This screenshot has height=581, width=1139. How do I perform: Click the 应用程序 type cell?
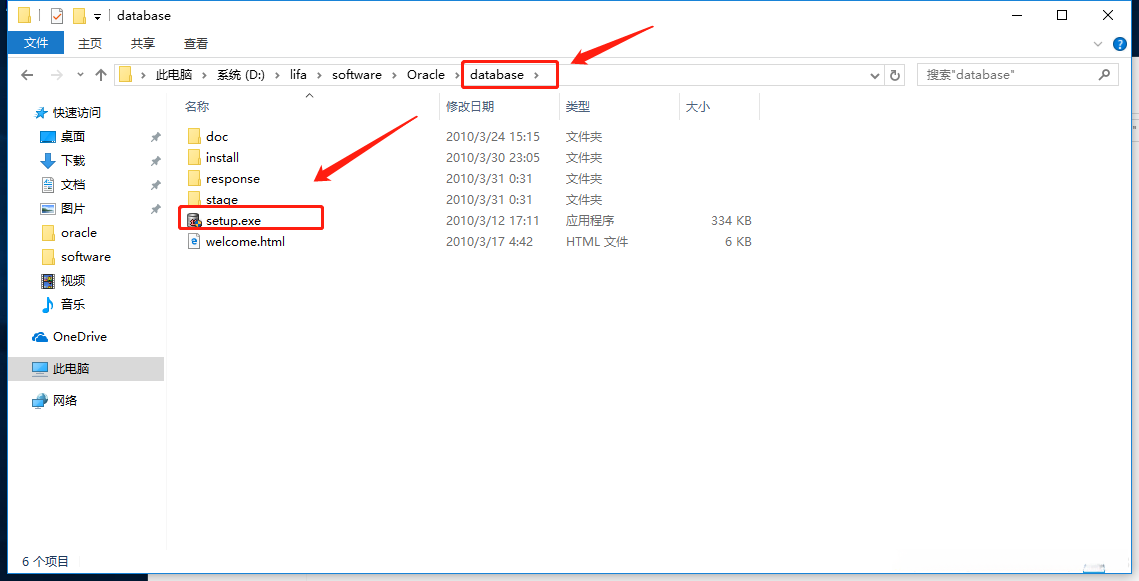point(590,221)
